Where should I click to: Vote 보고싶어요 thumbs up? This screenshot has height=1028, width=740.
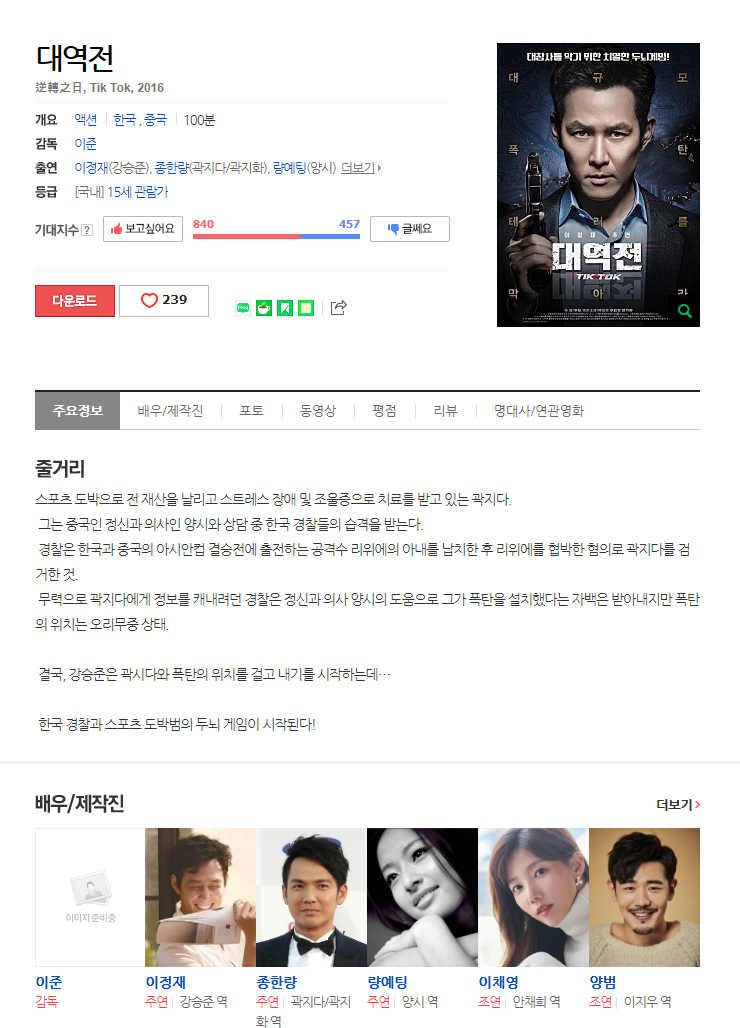[x=143, y=229]
